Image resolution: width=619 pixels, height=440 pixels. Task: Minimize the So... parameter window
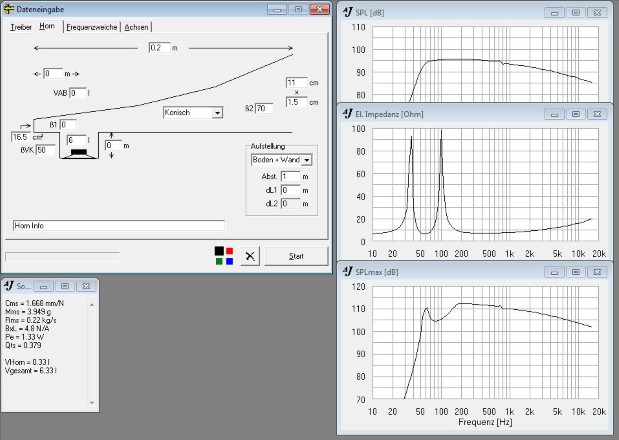coord(43,286)
